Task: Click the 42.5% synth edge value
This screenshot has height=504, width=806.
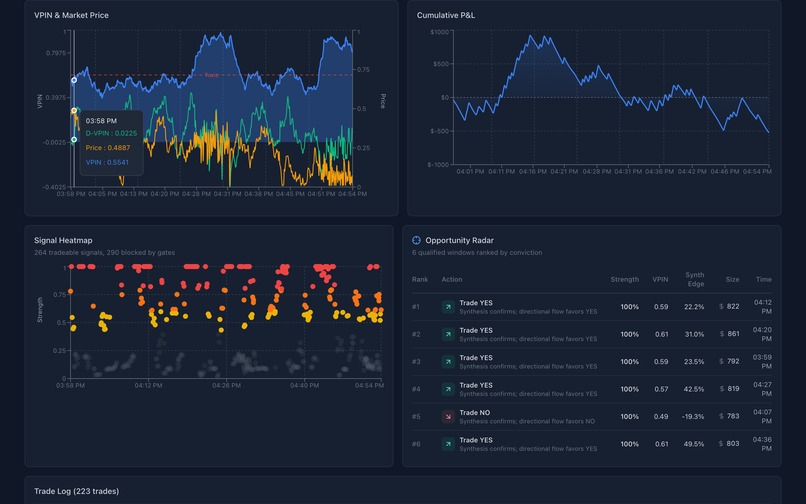Action: [694, 389]
